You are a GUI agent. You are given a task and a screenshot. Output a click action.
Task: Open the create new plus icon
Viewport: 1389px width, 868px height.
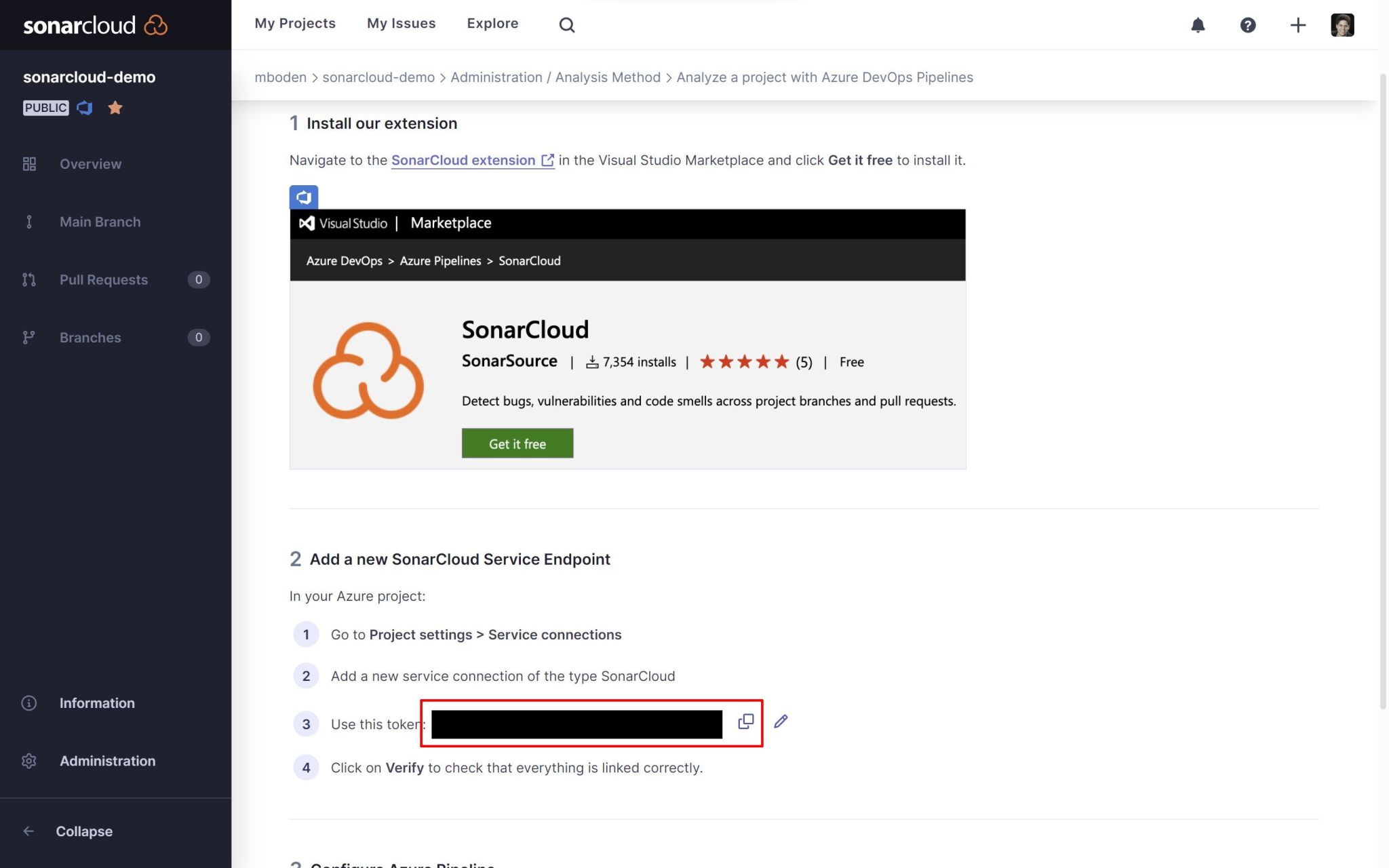click(x=1297, y=25)
